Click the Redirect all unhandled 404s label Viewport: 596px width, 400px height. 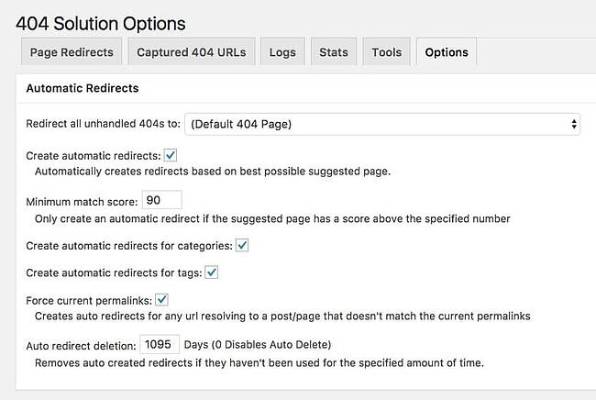(x=103, y=124)
